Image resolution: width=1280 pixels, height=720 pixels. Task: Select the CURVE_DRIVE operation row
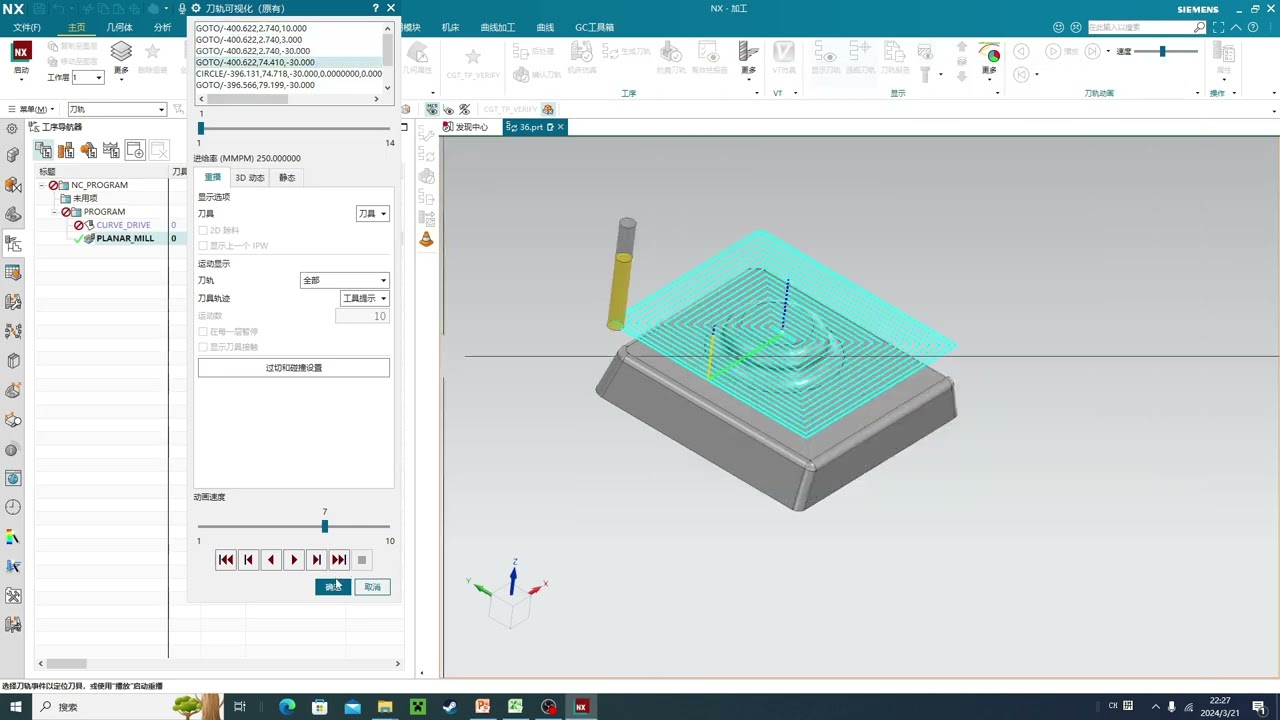(123, 225)
